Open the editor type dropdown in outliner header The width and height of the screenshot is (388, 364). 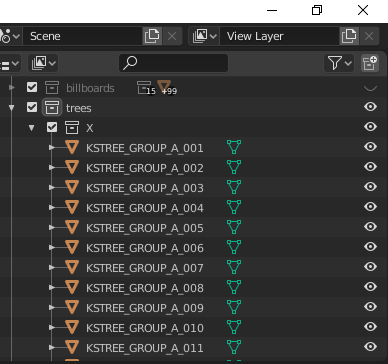pyautogui.click(x=10, y=63)
